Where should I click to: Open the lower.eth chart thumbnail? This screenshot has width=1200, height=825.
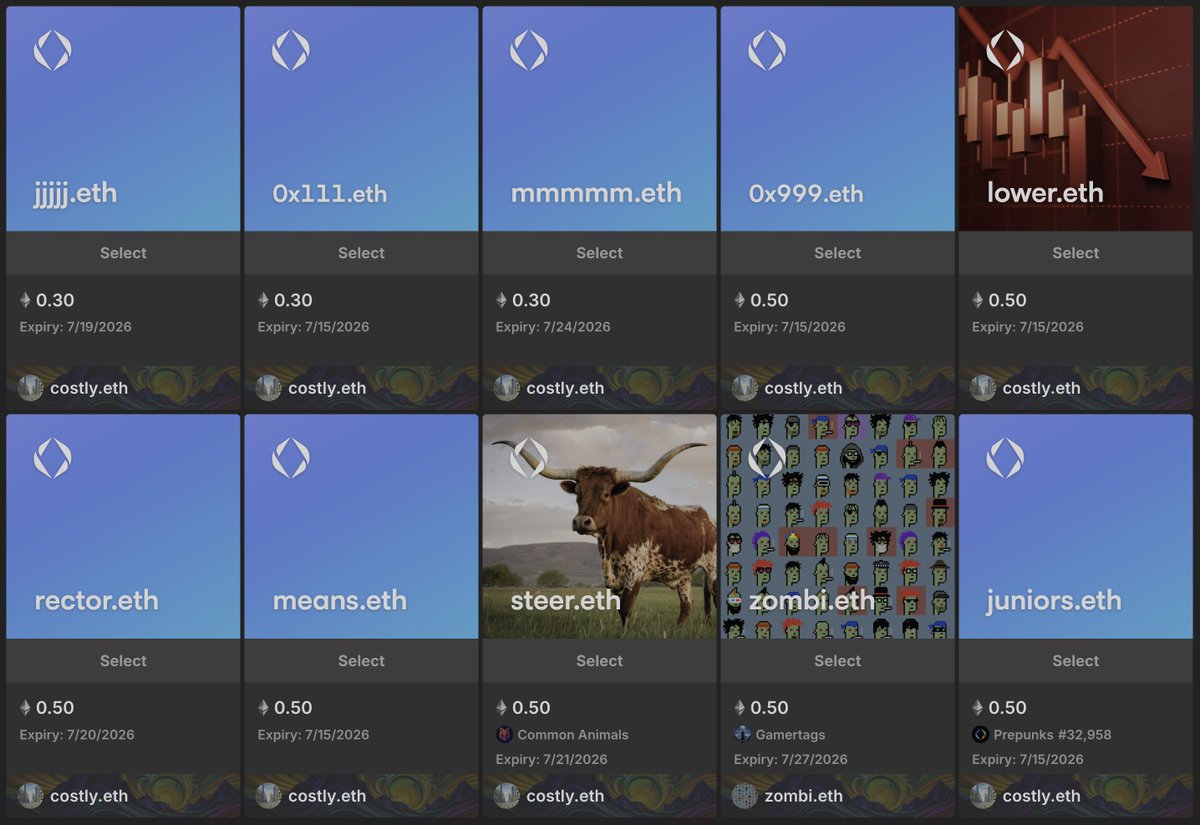[1075, 119]
